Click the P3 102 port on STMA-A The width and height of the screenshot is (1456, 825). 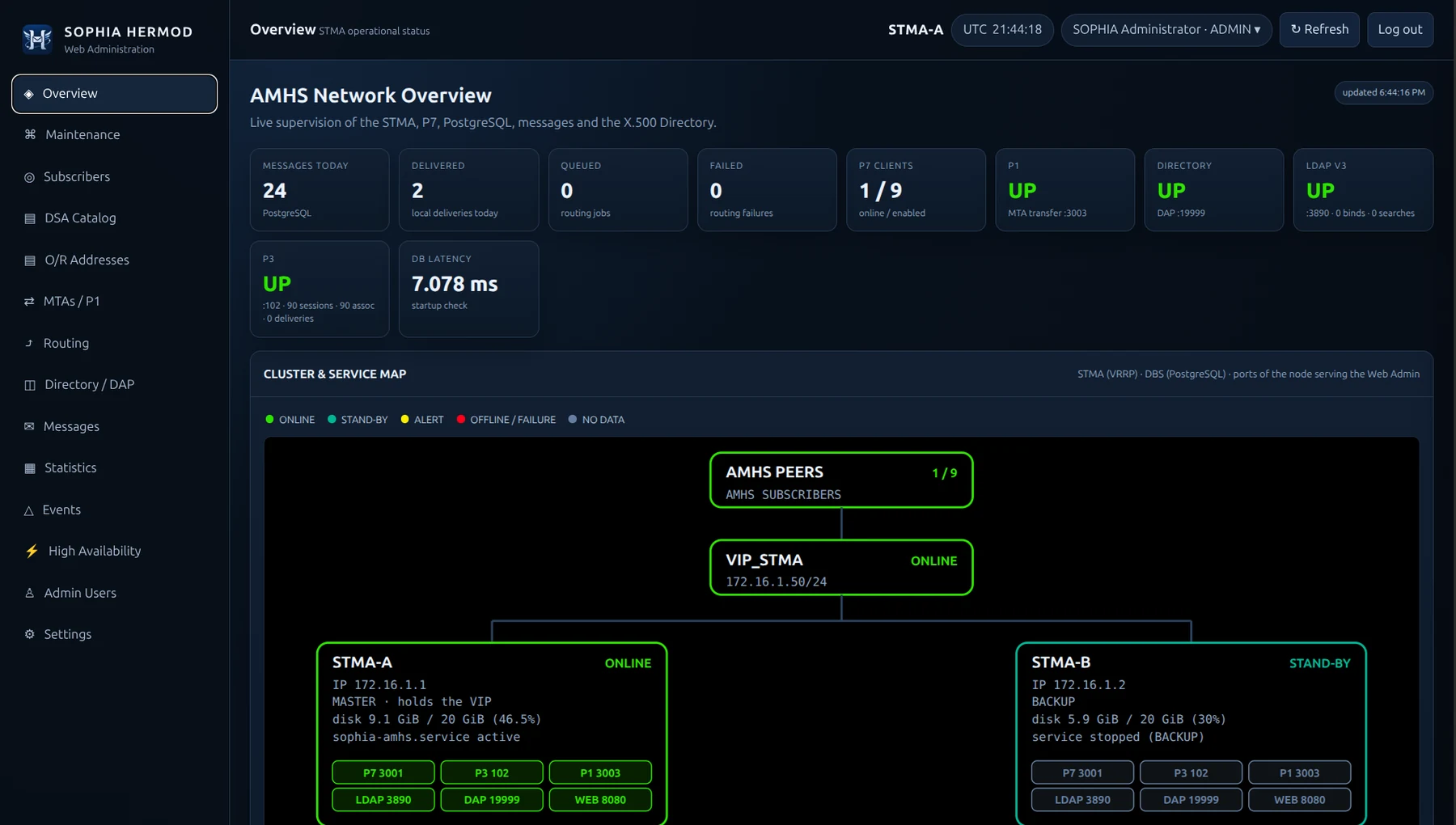(492, 773)
